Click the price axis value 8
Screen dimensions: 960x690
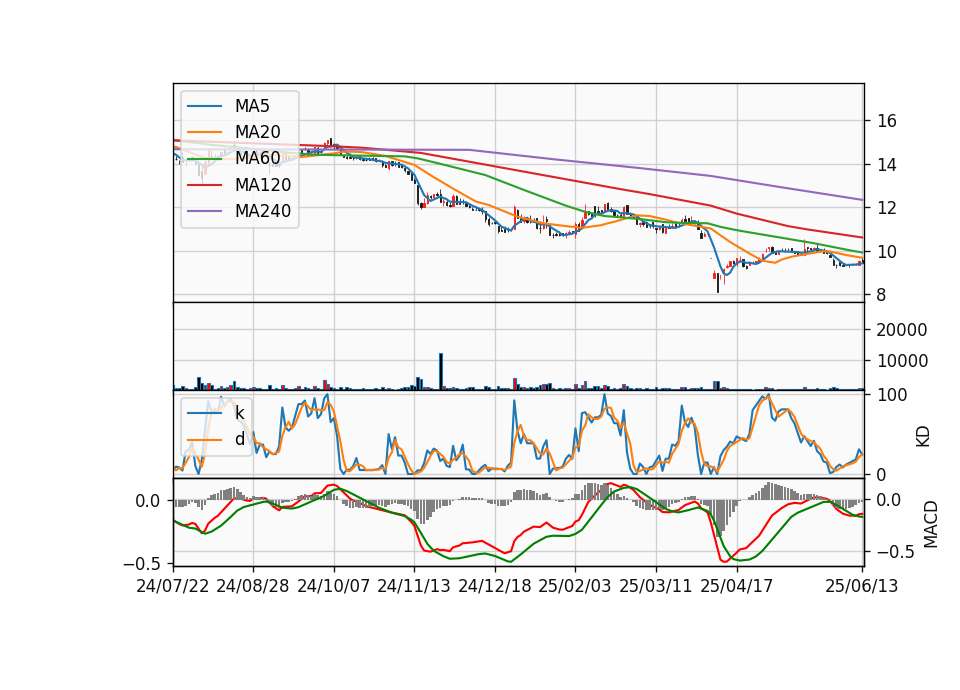coord(882,295)
